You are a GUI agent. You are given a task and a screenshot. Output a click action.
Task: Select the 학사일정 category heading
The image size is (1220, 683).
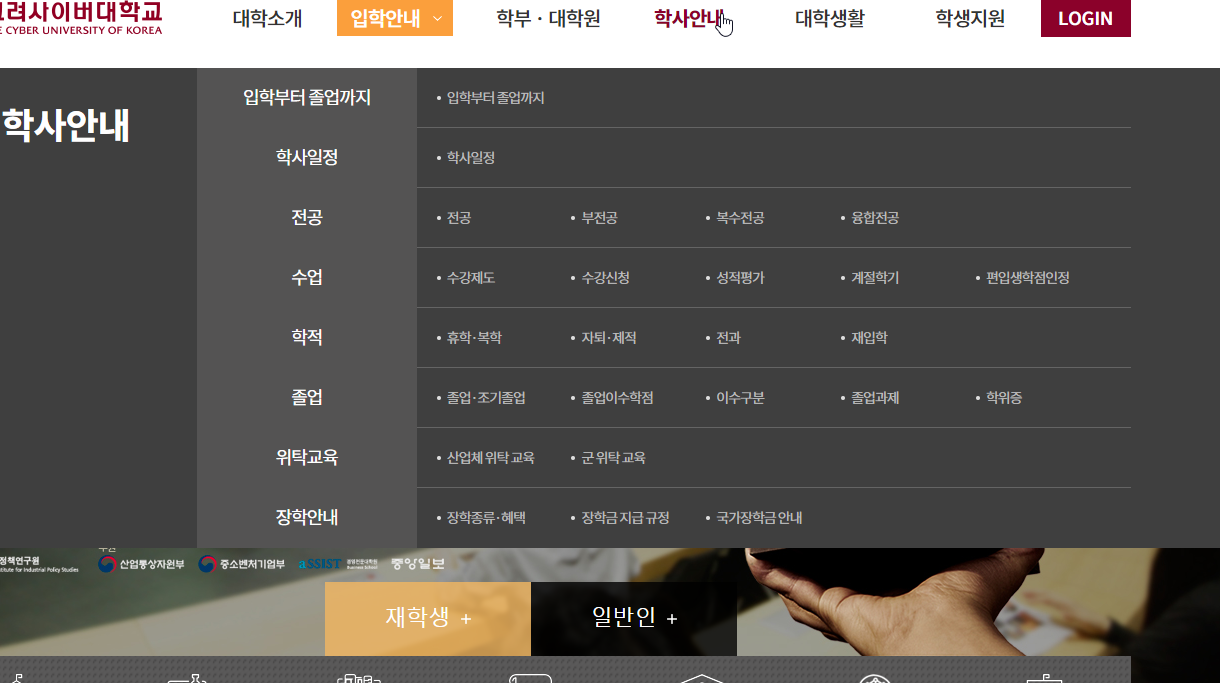[307, 157]
